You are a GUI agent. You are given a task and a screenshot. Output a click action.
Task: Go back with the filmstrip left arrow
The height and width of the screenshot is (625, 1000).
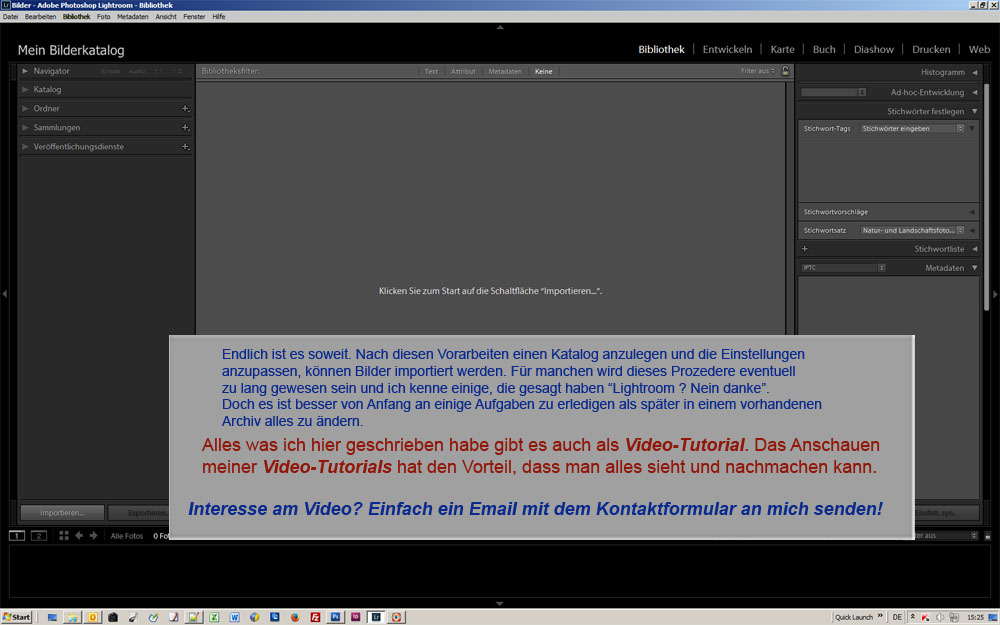coord(79,536)
